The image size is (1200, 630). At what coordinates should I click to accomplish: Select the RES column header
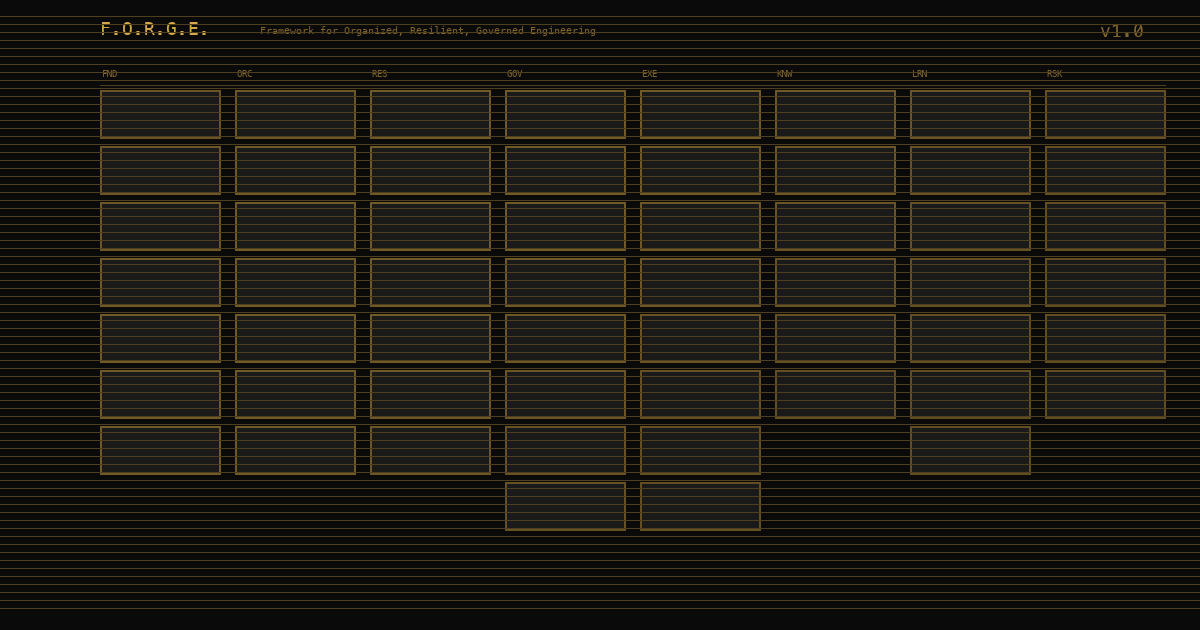pyautogui.click(x=378, y=73)
